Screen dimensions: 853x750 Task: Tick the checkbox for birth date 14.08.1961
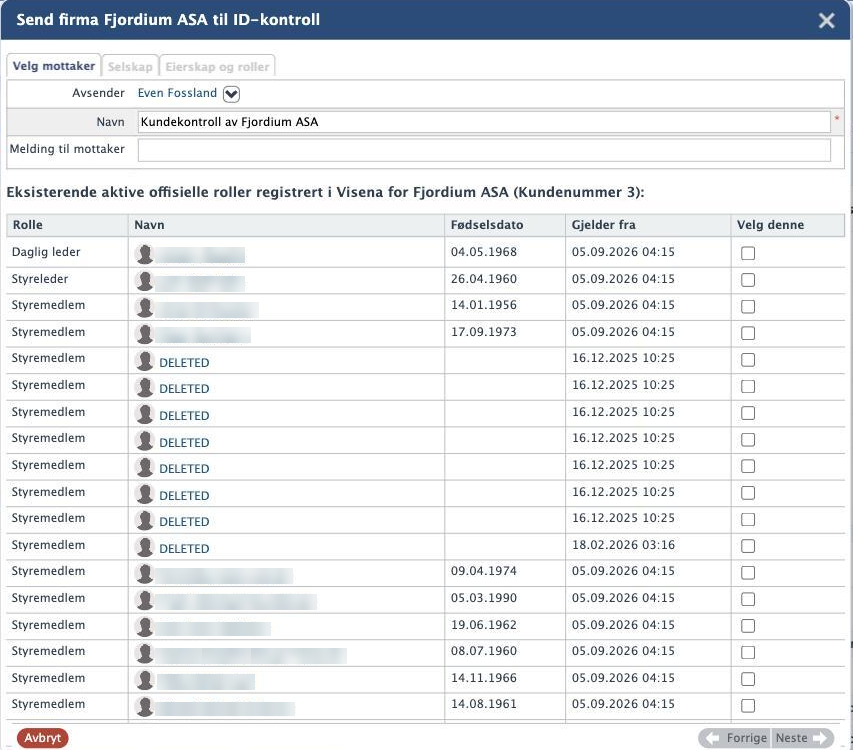748,706
